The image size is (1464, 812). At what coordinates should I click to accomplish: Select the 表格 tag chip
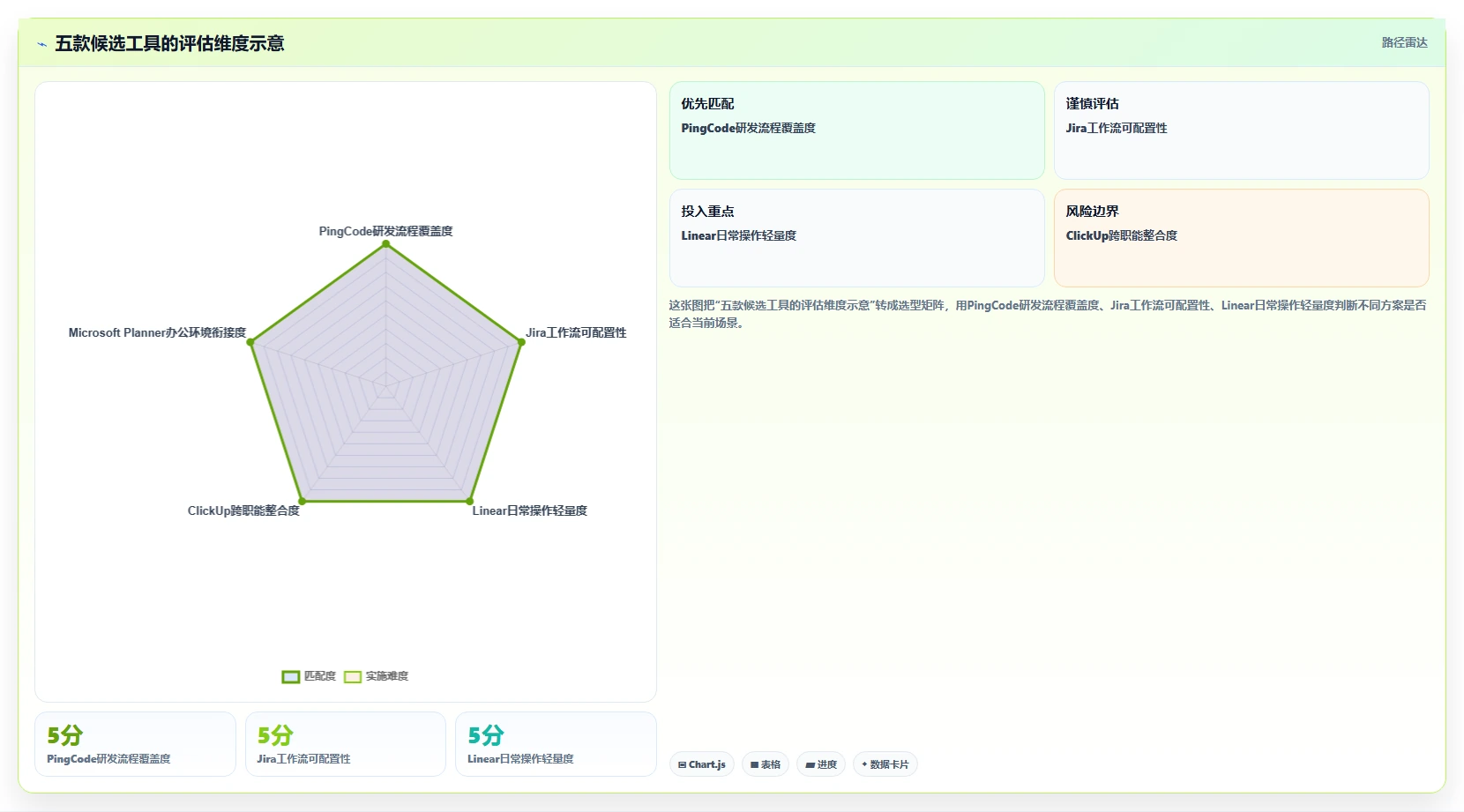point(766,764)
